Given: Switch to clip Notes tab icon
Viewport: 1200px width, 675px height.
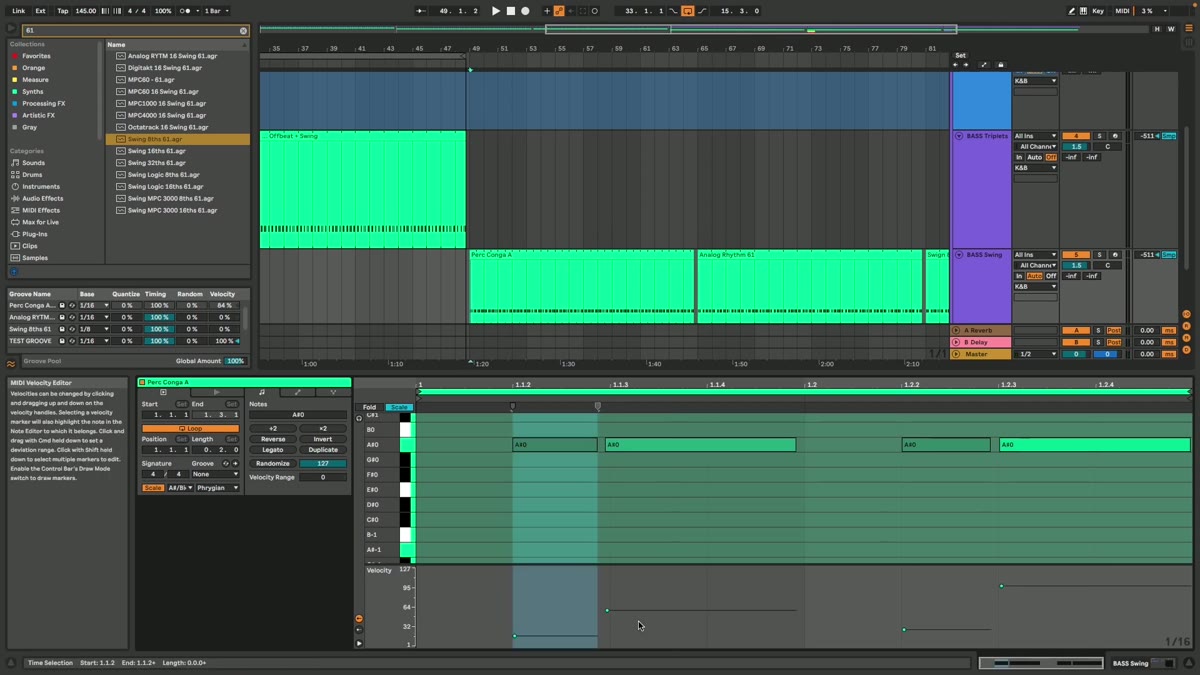Looking at the screenshot, I should [x=261, y=393].
